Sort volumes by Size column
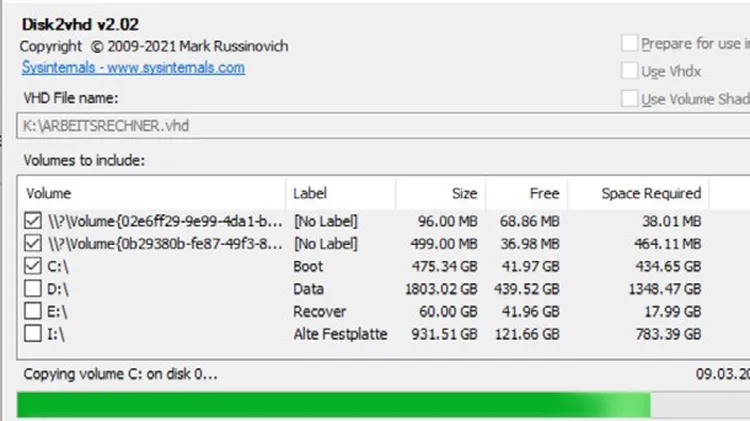Viewport: 750px width, 421px height. (440, 194)
